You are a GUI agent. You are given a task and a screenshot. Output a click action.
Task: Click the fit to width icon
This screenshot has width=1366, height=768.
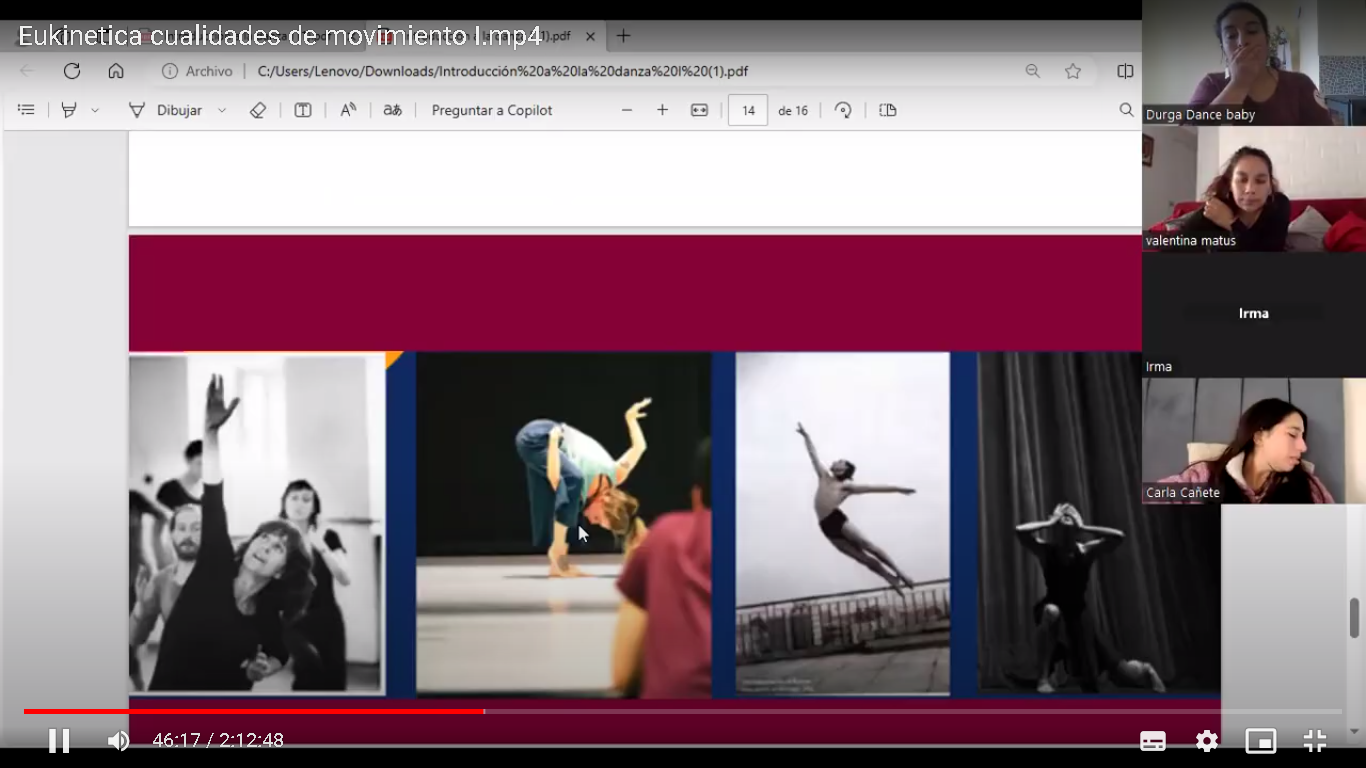pos(699,110)
